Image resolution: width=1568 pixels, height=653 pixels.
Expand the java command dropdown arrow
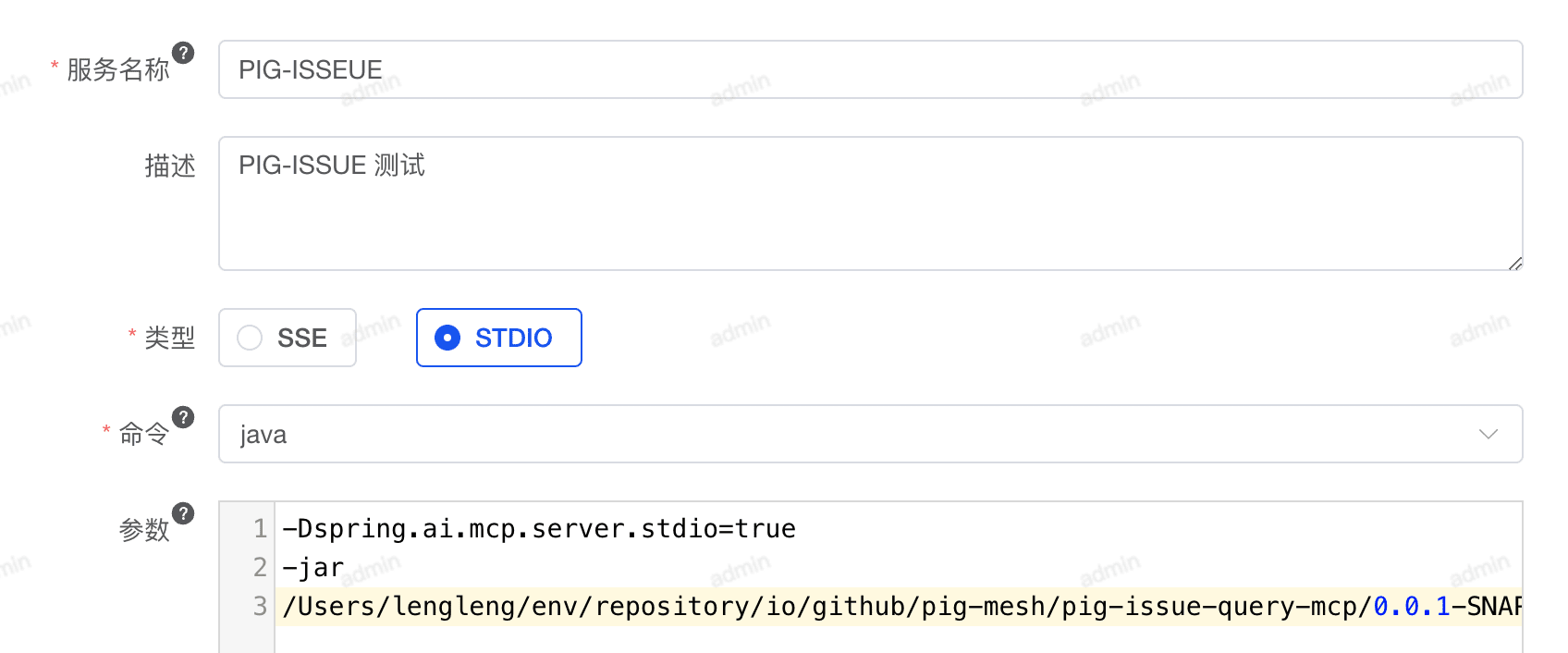[x=1488, y=434]
